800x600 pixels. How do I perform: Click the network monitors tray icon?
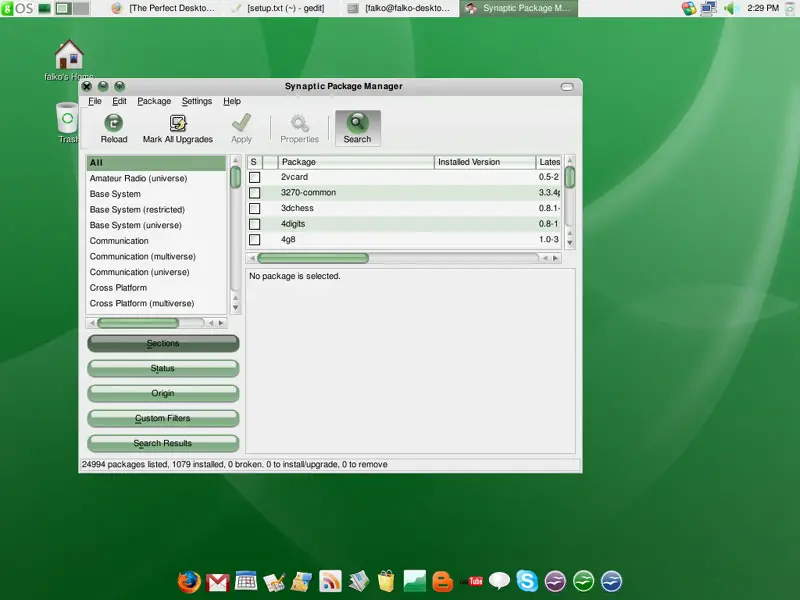pos(709,8)
